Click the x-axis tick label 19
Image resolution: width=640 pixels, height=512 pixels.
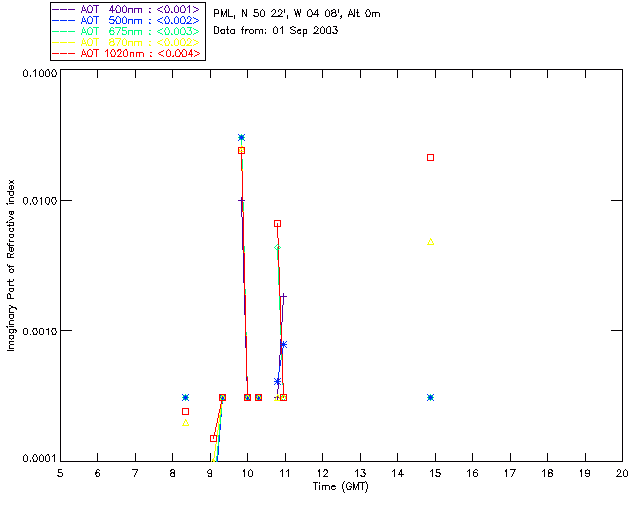pyautogui.click(x=585, y=473)
